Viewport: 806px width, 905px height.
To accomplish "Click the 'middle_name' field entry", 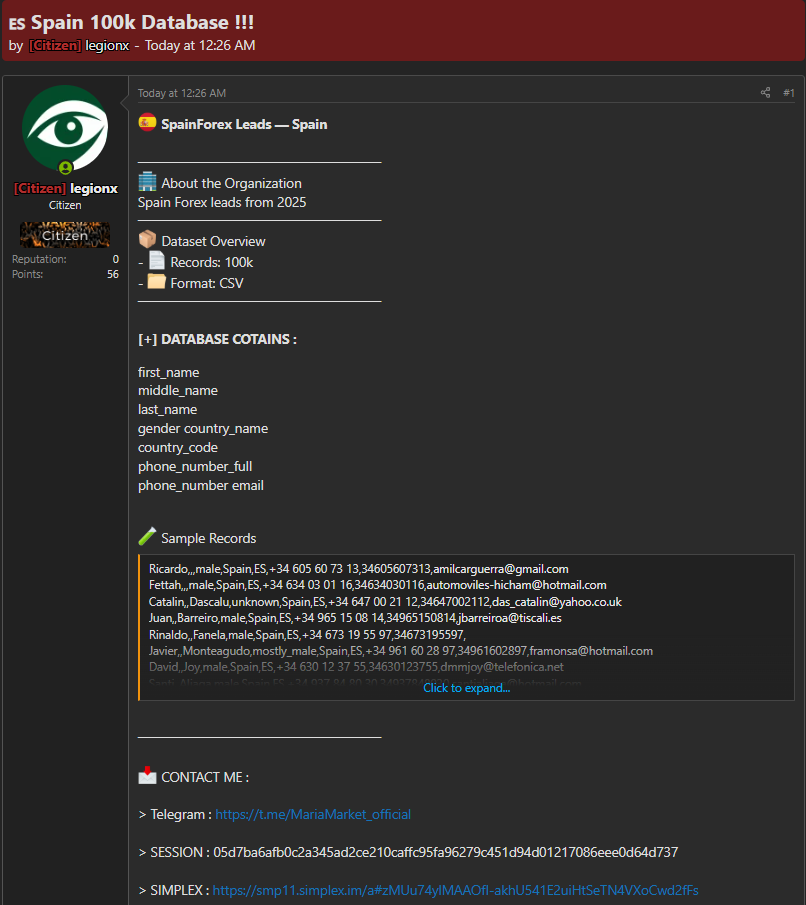I will click(178, 391).
